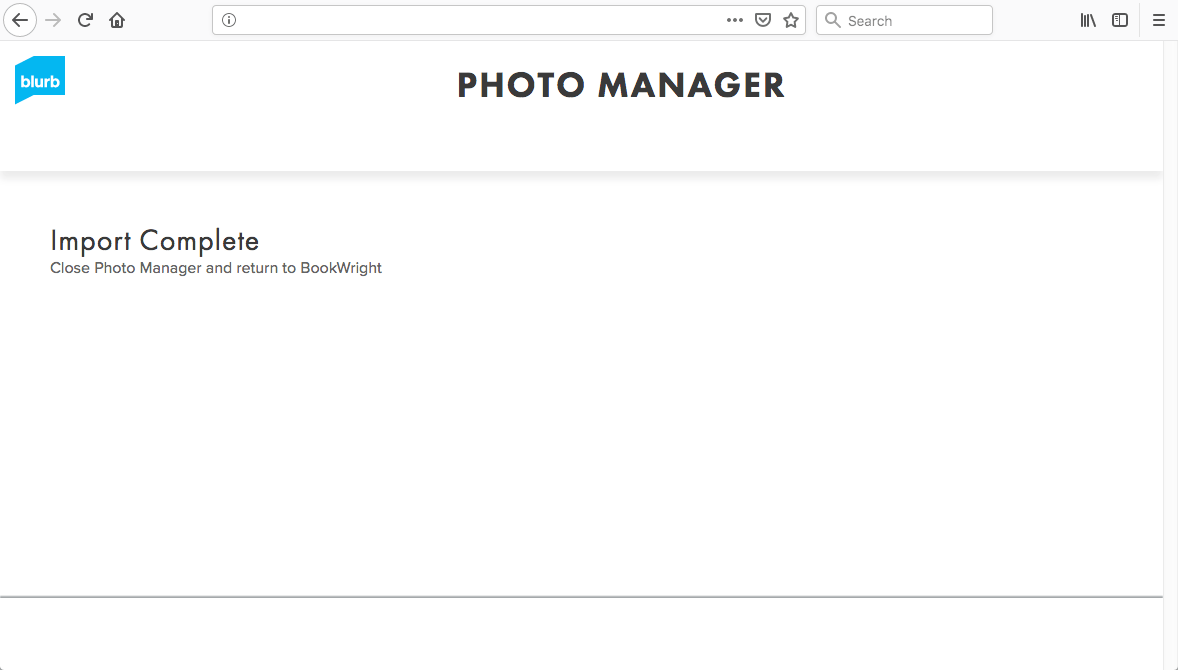The height and width of the screenshot is (670, 1178).
Task: Open the browser home page icon
Action: [x=117, y=20]
